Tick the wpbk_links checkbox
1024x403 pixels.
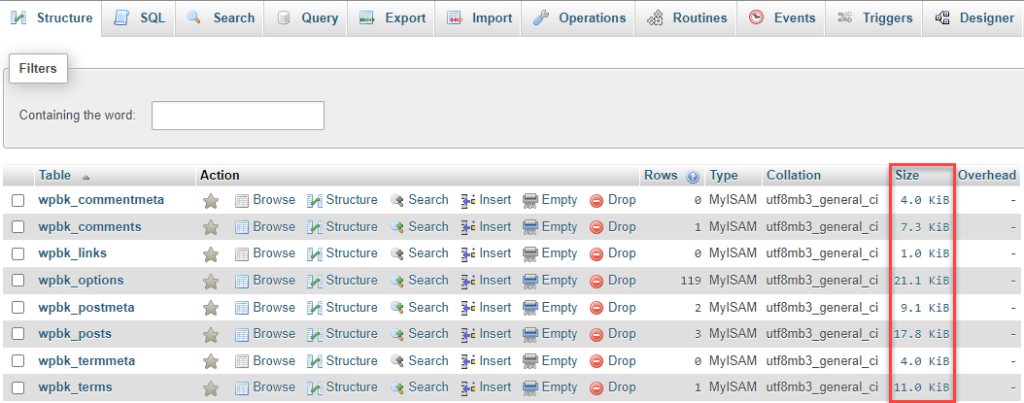[x=18, y=253]
